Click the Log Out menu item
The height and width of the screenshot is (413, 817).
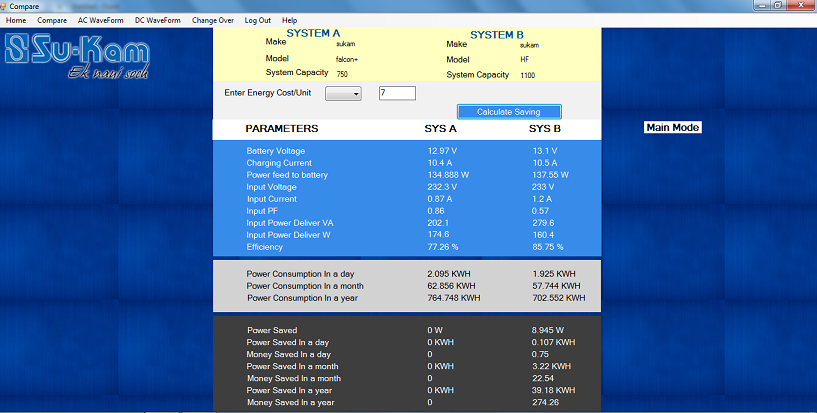tap(257, 20)
